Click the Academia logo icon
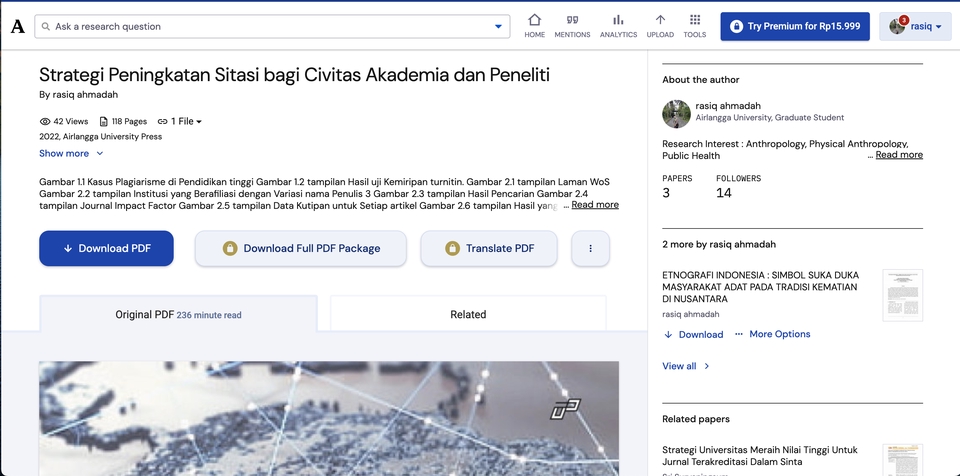The width and height of the screenshot is (960, 476). pyautogui.click(x=17, y=27)
